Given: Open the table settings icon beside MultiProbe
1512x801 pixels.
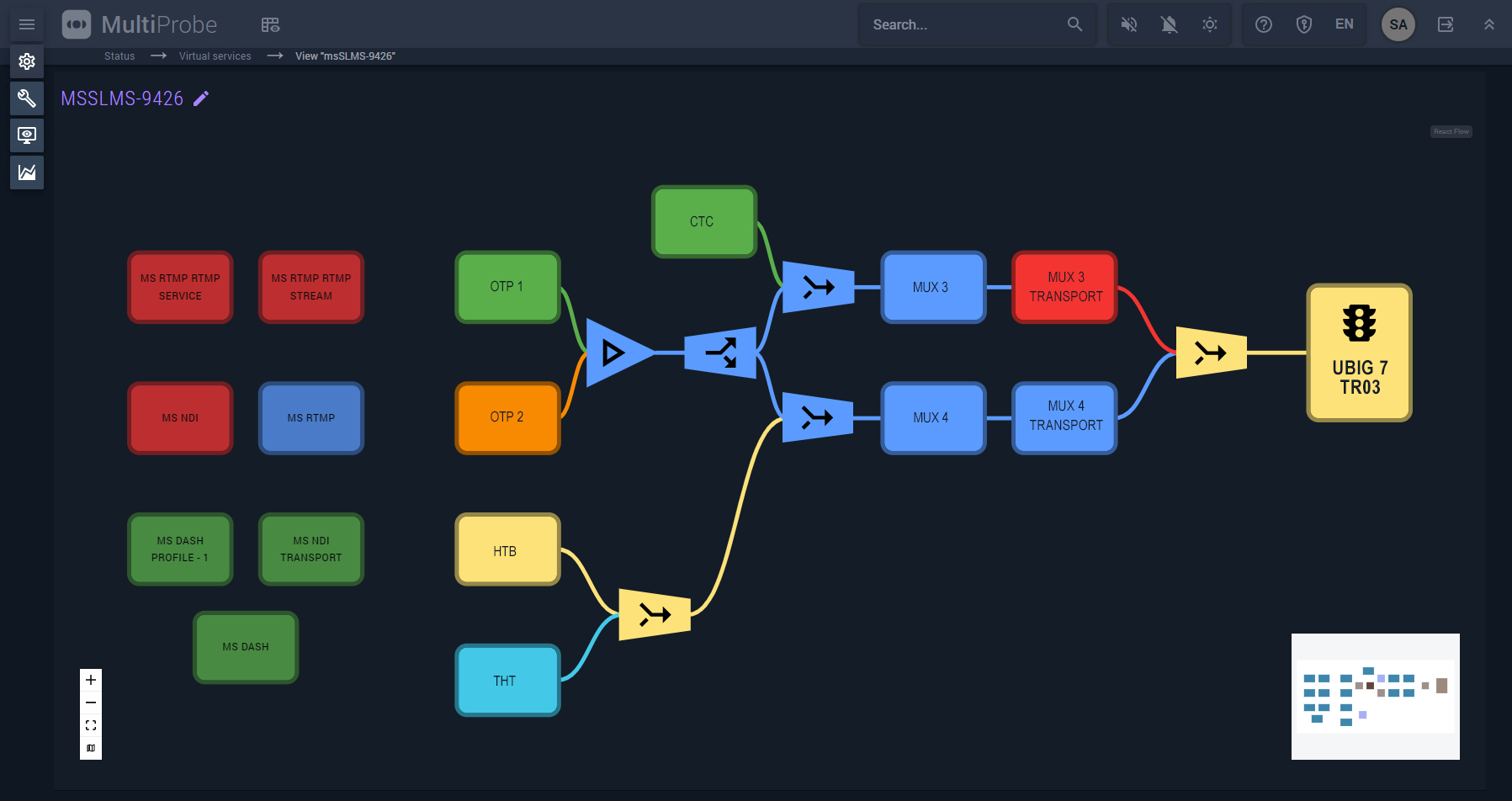Looking at the screenshot, I should point(270,24).
